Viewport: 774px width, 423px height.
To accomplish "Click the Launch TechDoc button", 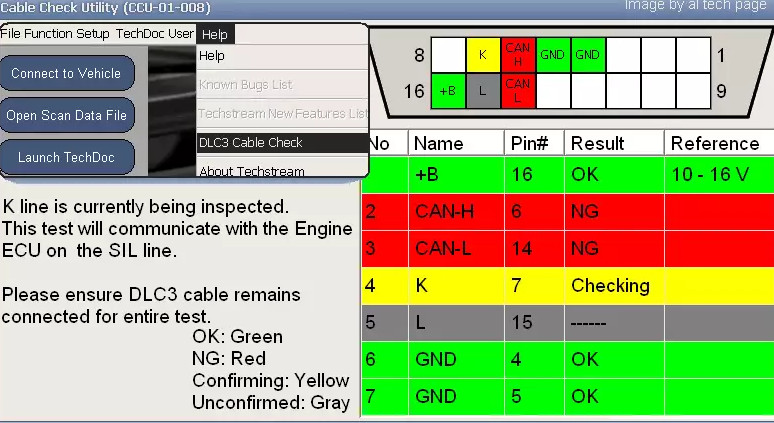I will tap(67, 158).
